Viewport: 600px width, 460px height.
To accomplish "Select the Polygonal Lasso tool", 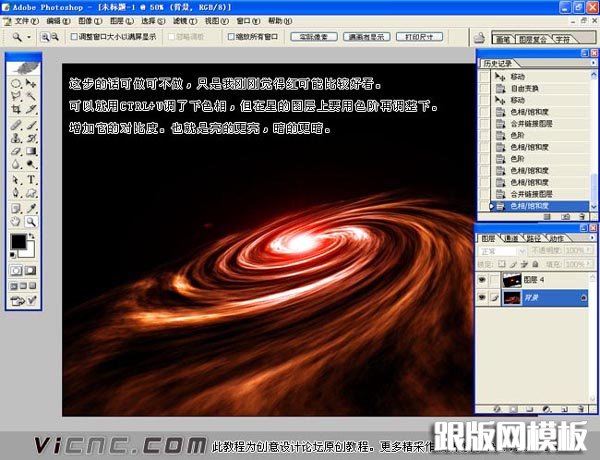I will (x=16, y=96).
